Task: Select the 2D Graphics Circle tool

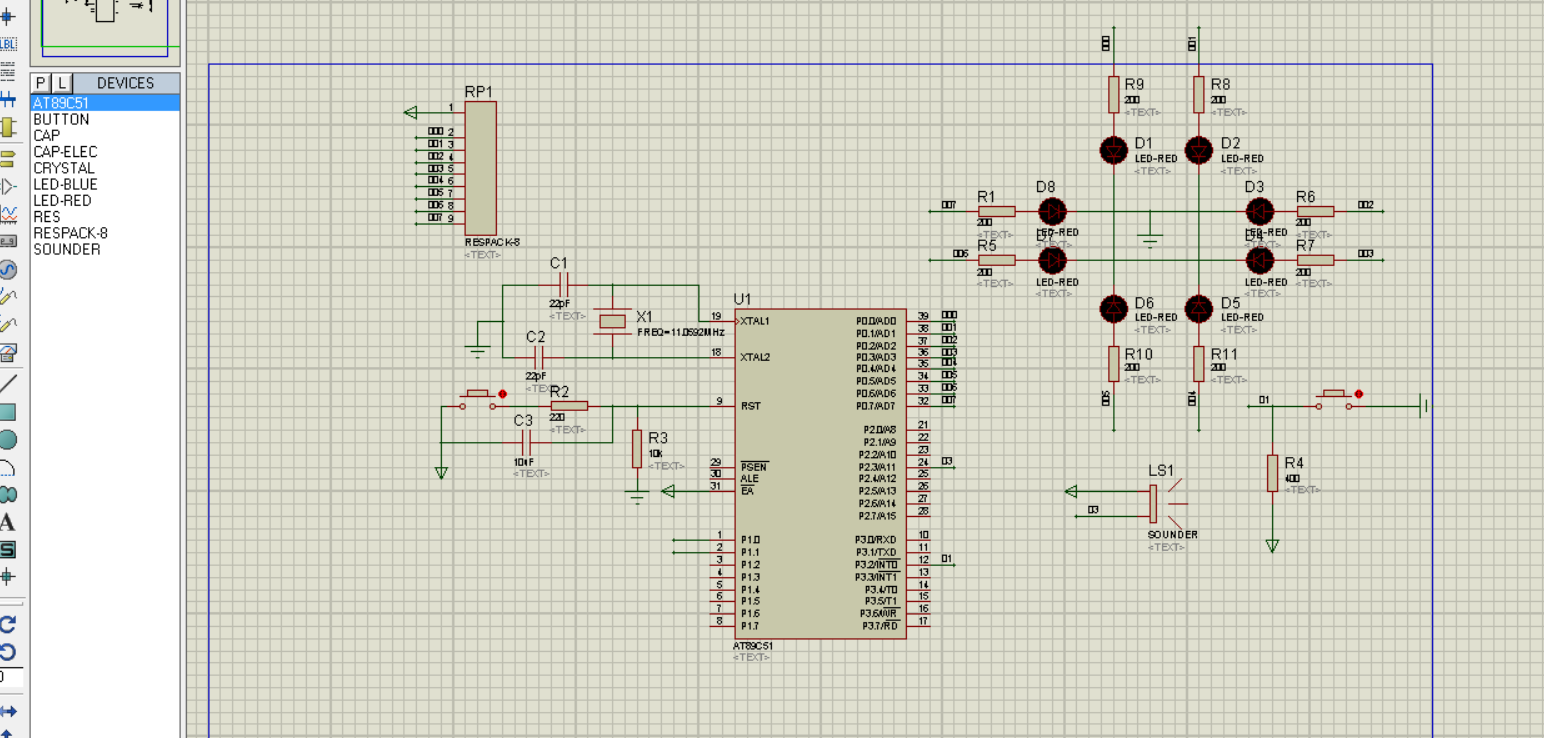Action: tap(8, 439)
